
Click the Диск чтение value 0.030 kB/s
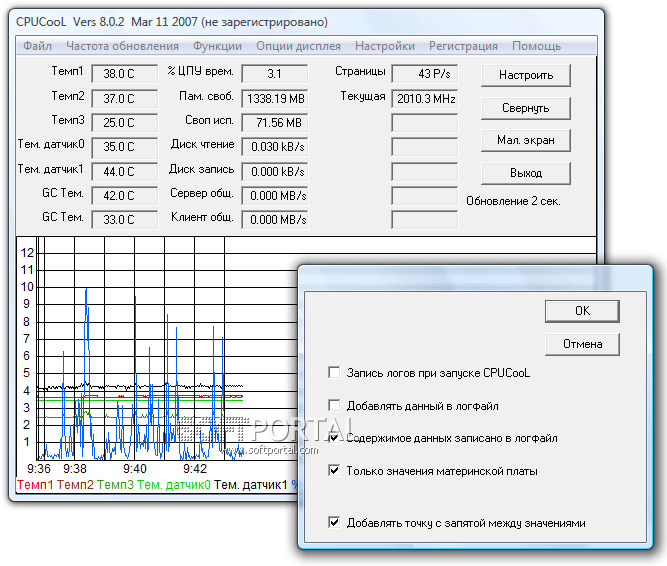pos(274,147)
